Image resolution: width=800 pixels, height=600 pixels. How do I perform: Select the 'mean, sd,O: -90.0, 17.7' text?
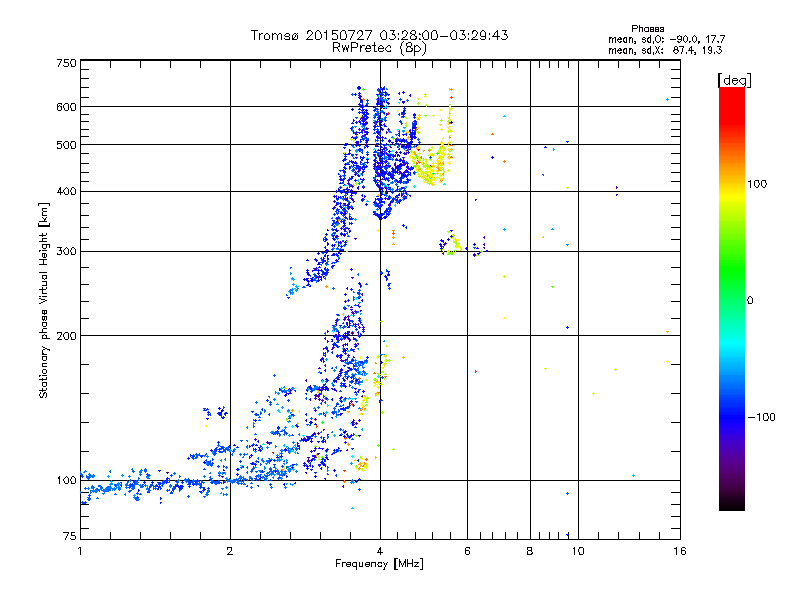(x=666, y=39)
